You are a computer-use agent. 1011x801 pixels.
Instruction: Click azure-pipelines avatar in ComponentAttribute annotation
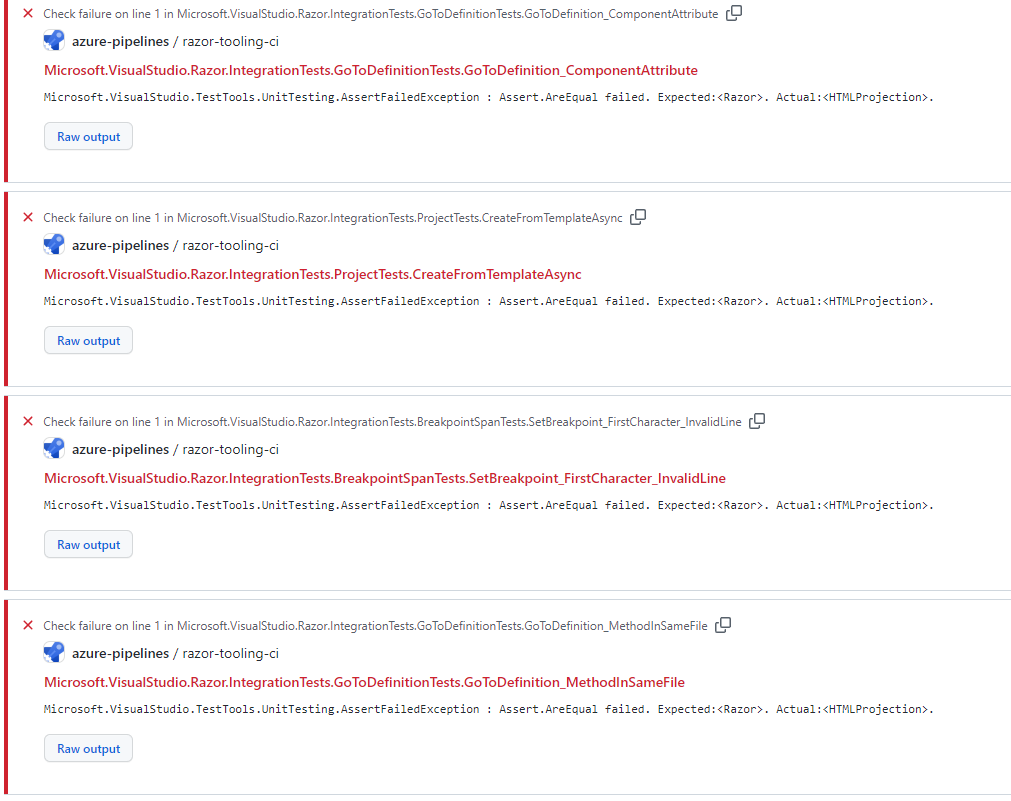pyautogui.click(x=54, y=41)
